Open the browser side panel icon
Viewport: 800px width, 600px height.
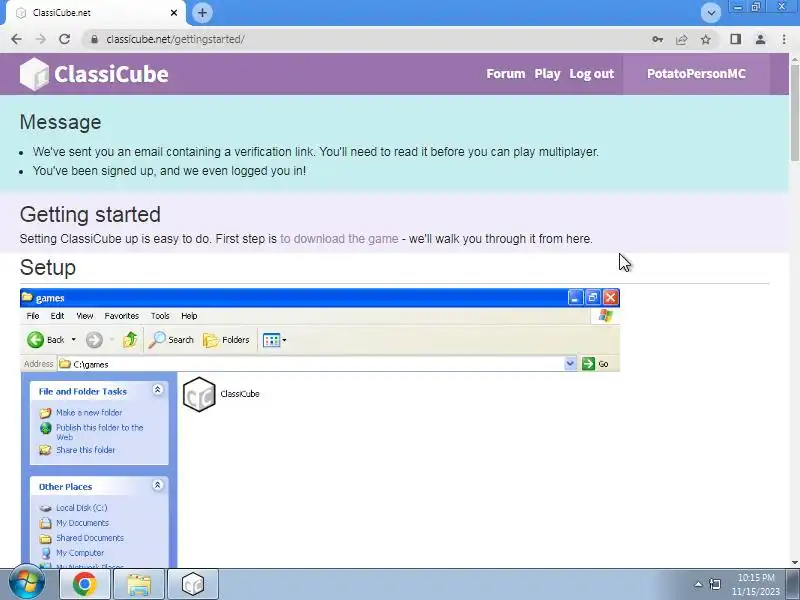pos(735,39)
